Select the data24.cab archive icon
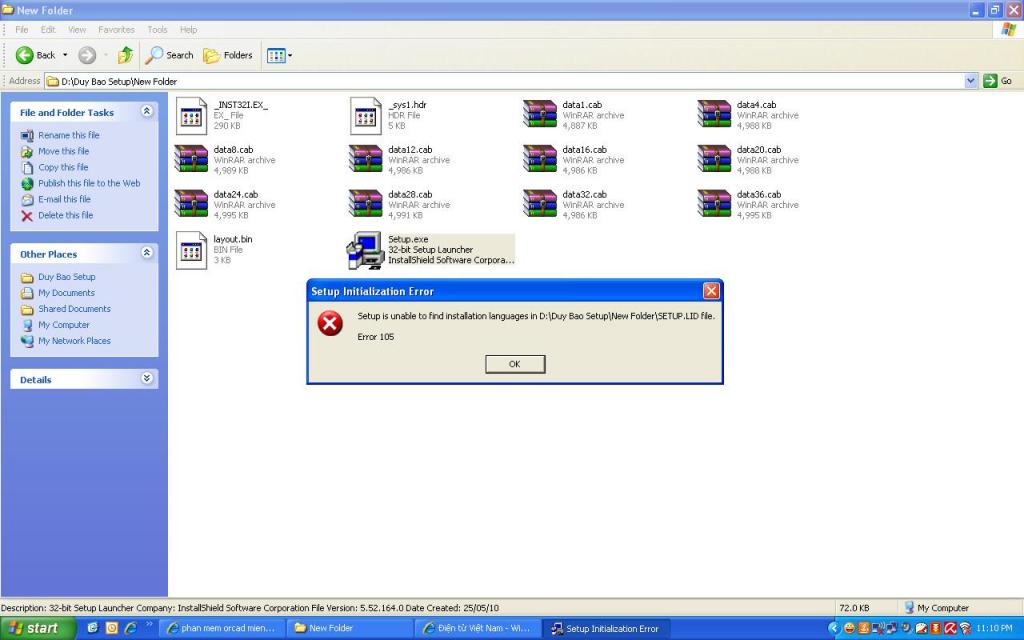 [191, 203]
